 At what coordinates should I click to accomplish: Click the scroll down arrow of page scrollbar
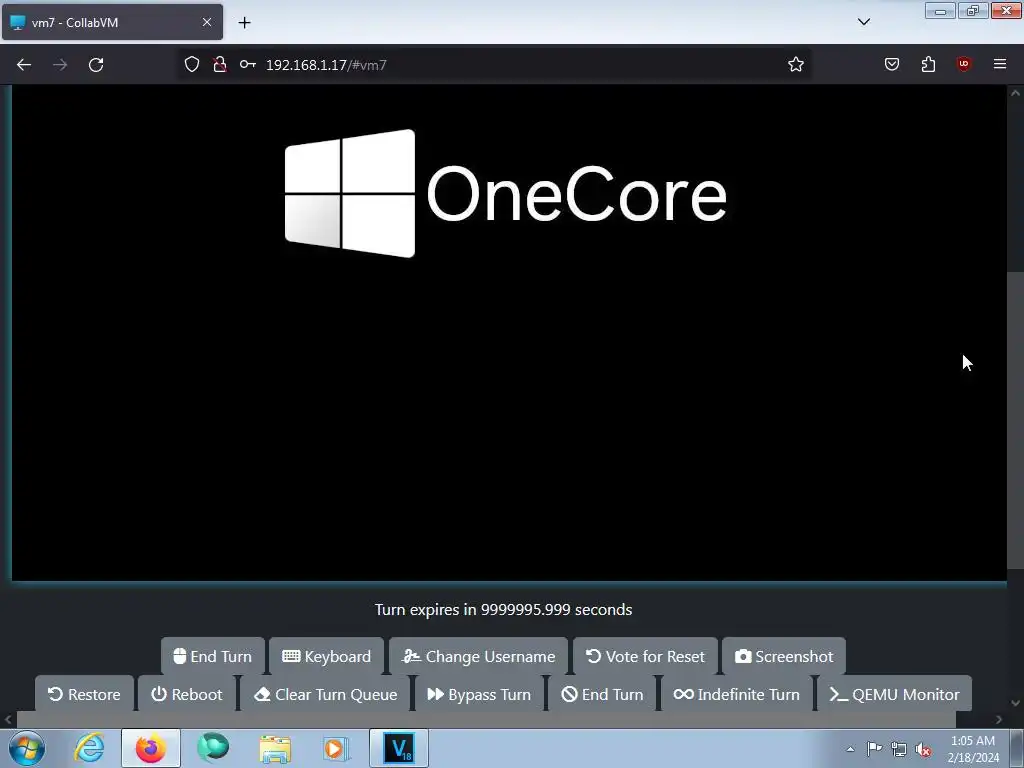click(1015, 703)
